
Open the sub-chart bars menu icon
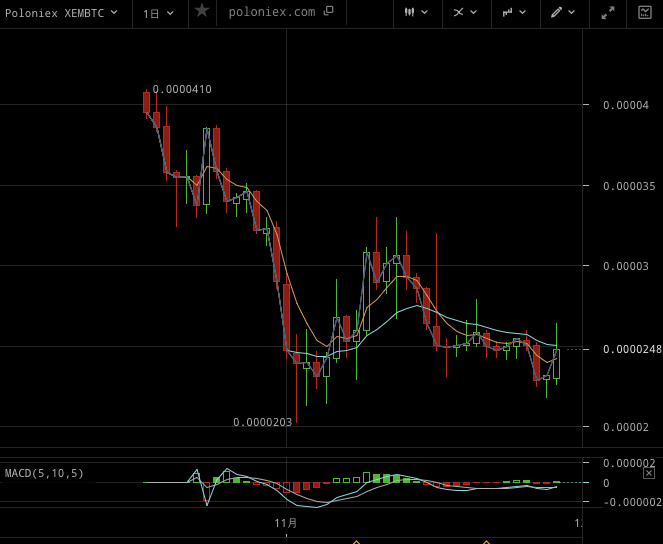(507, 12)
